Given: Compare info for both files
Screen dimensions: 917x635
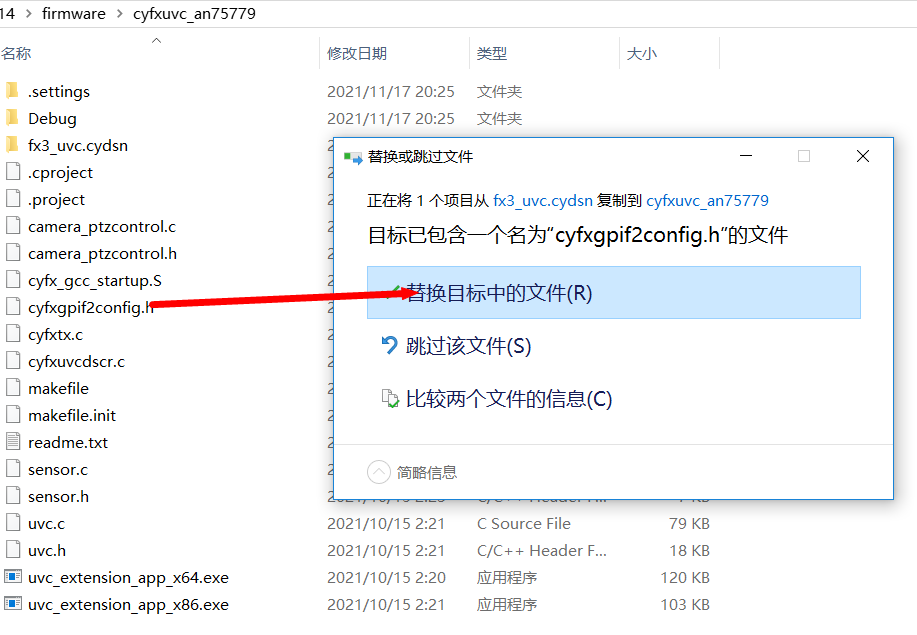Looking at the screenshot, I should (x=508, y=399).
